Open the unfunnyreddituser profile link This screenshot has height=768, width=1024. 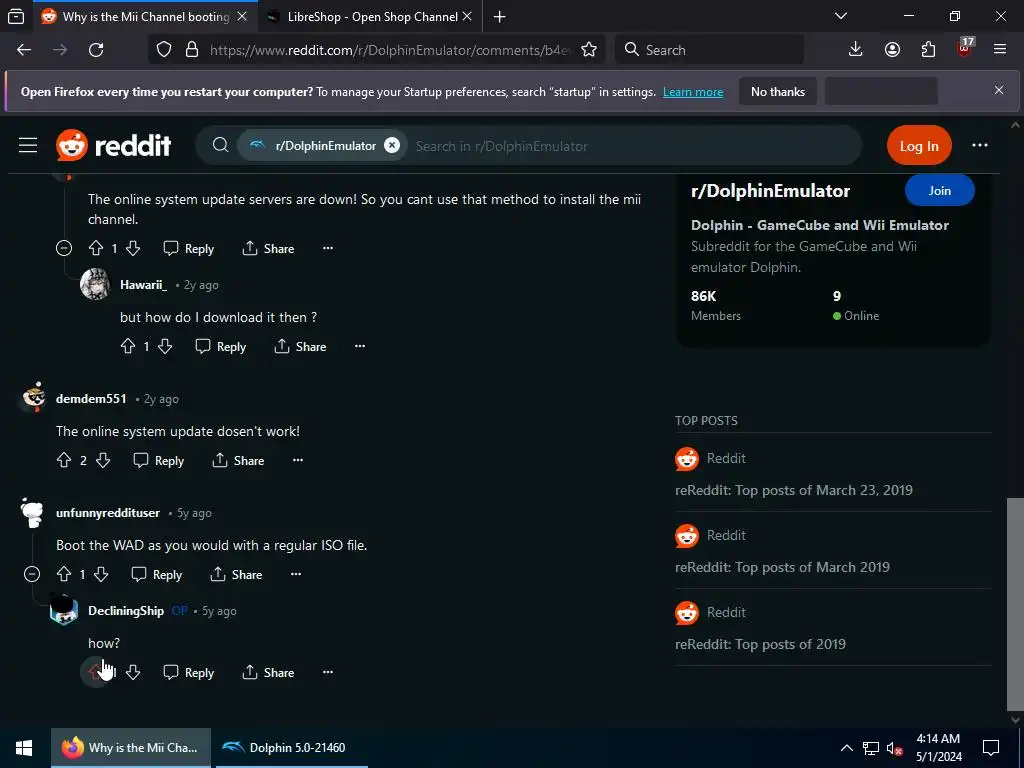pos(108,513)
